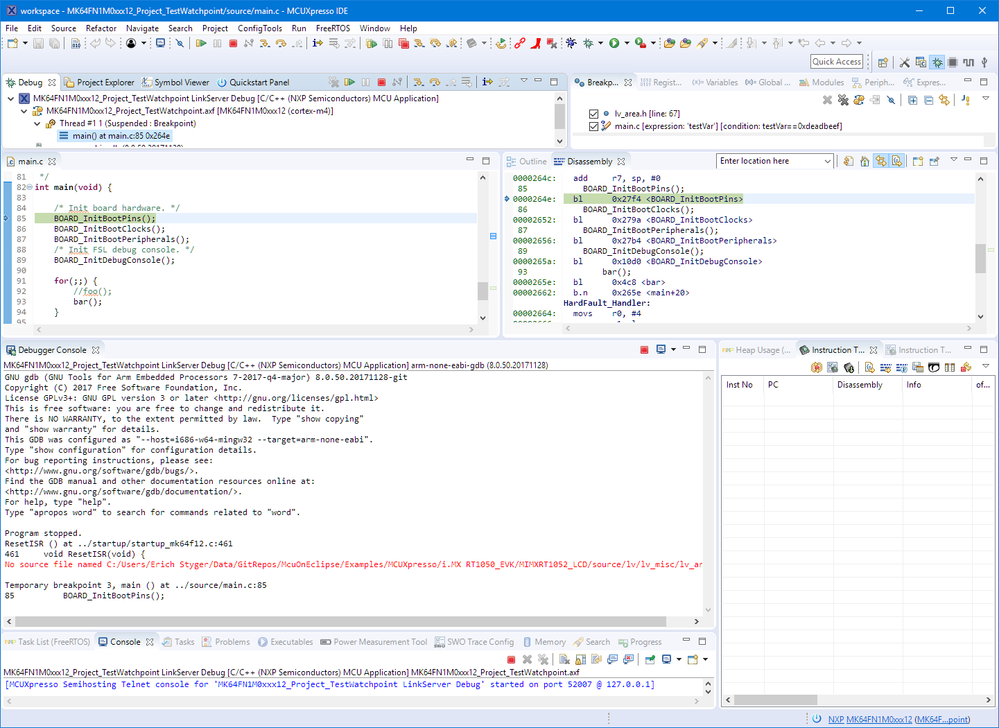Click Terminate in the Debug view toolbar
This screenshot has height=728, width=999.
click(382, 82)
